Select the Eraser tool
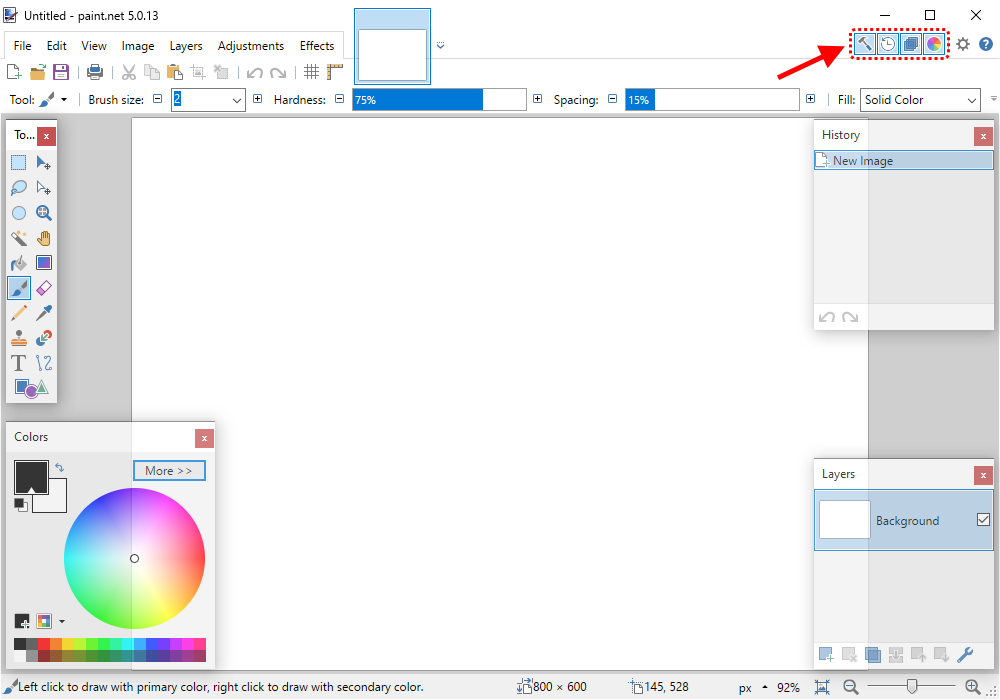The image size is (1000, 700). pos(43,288)
